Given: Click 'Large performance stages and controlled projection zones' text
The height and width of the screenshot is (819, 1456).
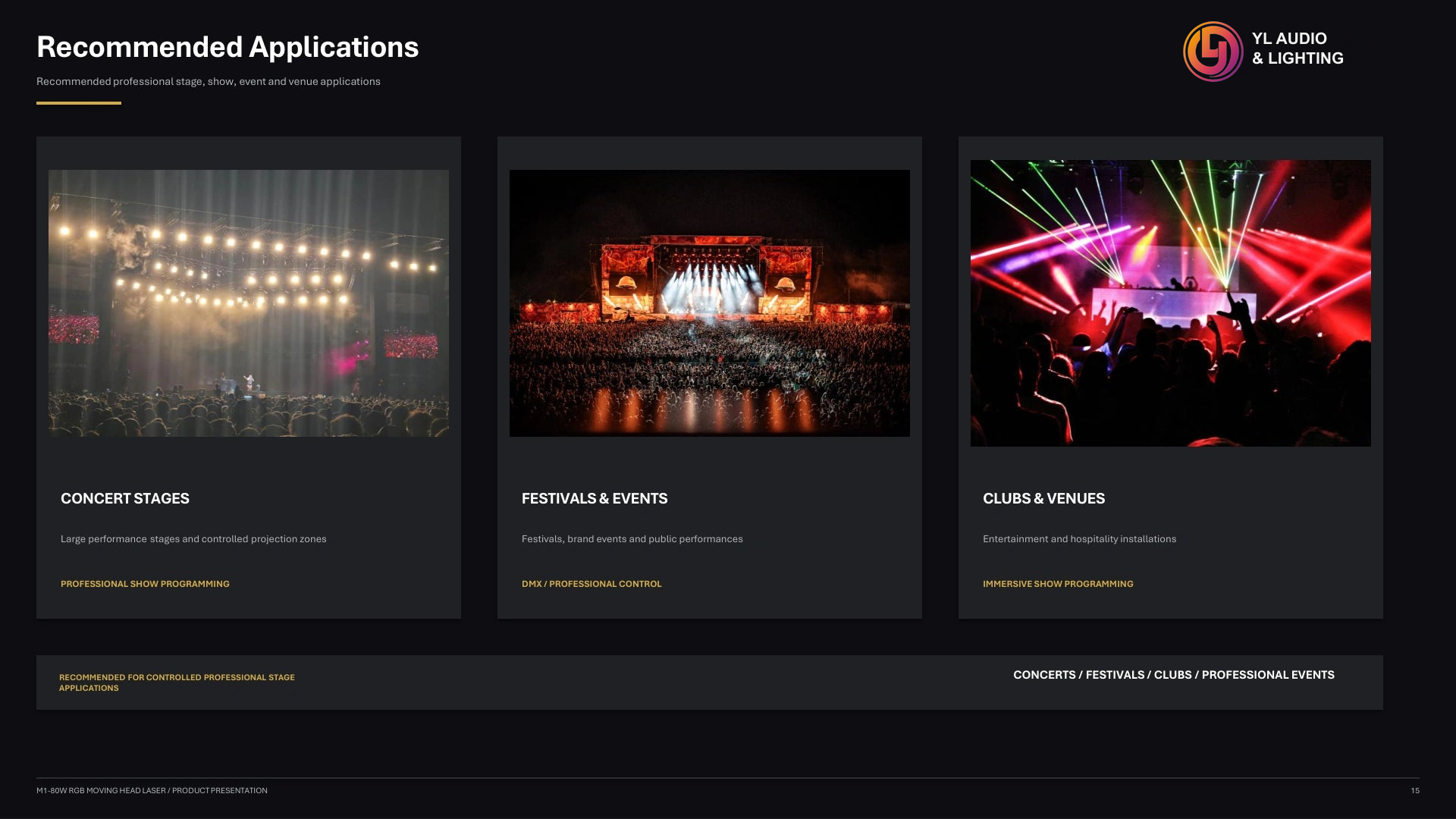Looking at the screenshot, I should click(x=193, y=539).
